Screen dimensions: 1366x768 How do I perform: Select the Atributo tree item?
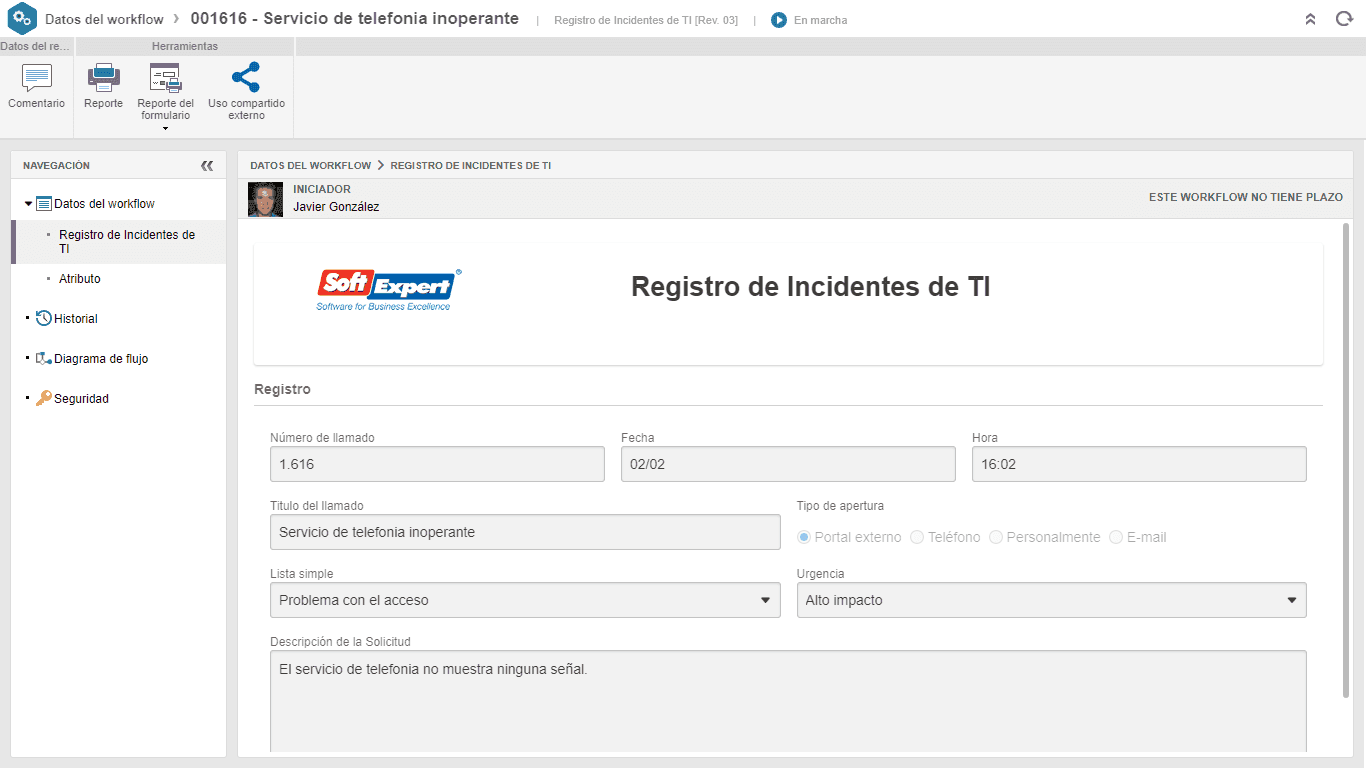80,279
